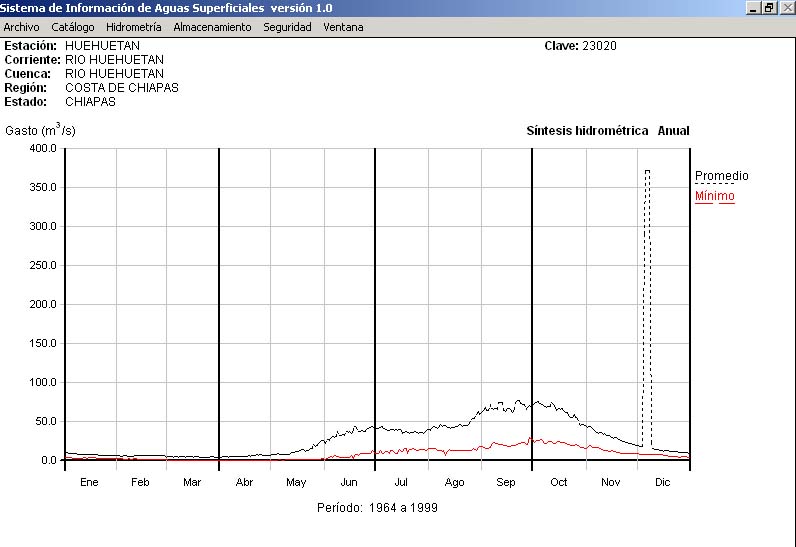Open the Catálogo menu

click(x=73, y=27)
